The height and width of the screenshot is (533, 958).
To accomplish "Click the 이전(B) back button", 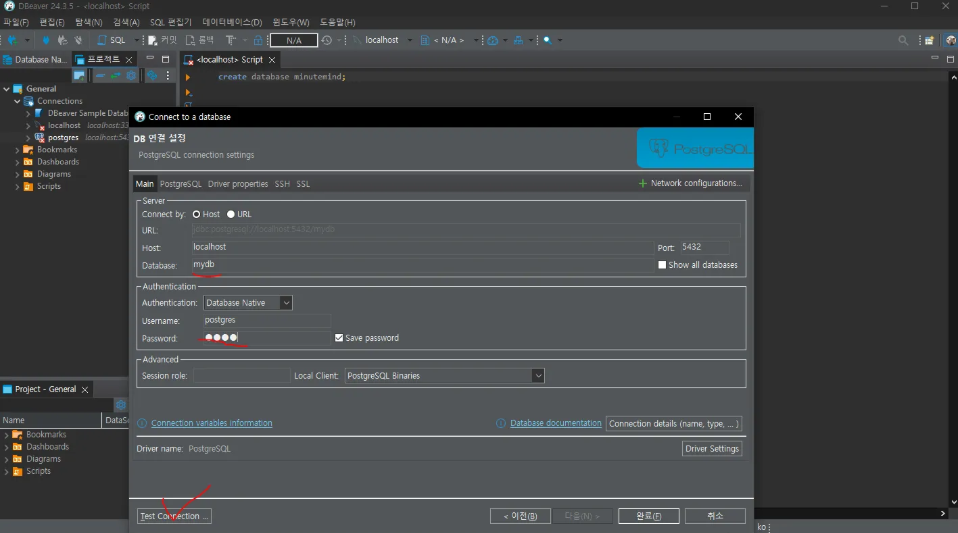I will (521, 516).
